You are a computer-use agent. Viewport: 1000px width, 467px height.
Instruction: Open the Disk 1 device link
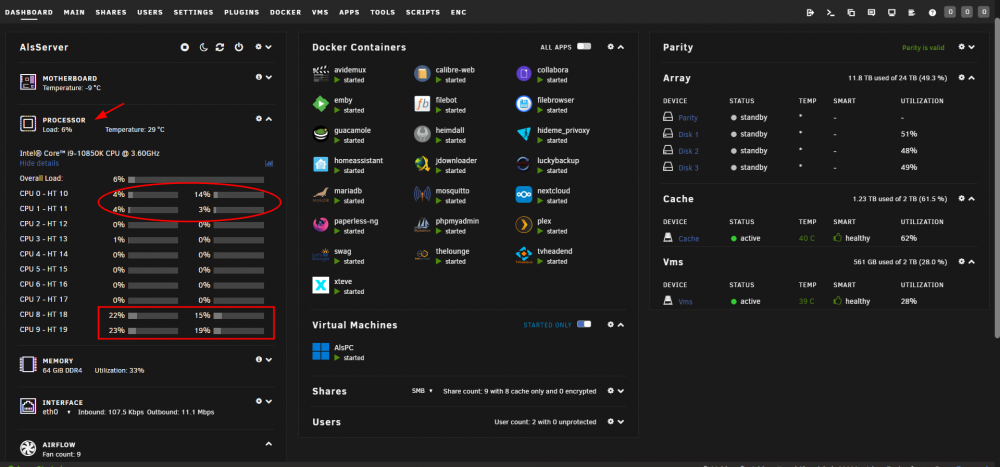pyautogui.click(x=688, y=135)
